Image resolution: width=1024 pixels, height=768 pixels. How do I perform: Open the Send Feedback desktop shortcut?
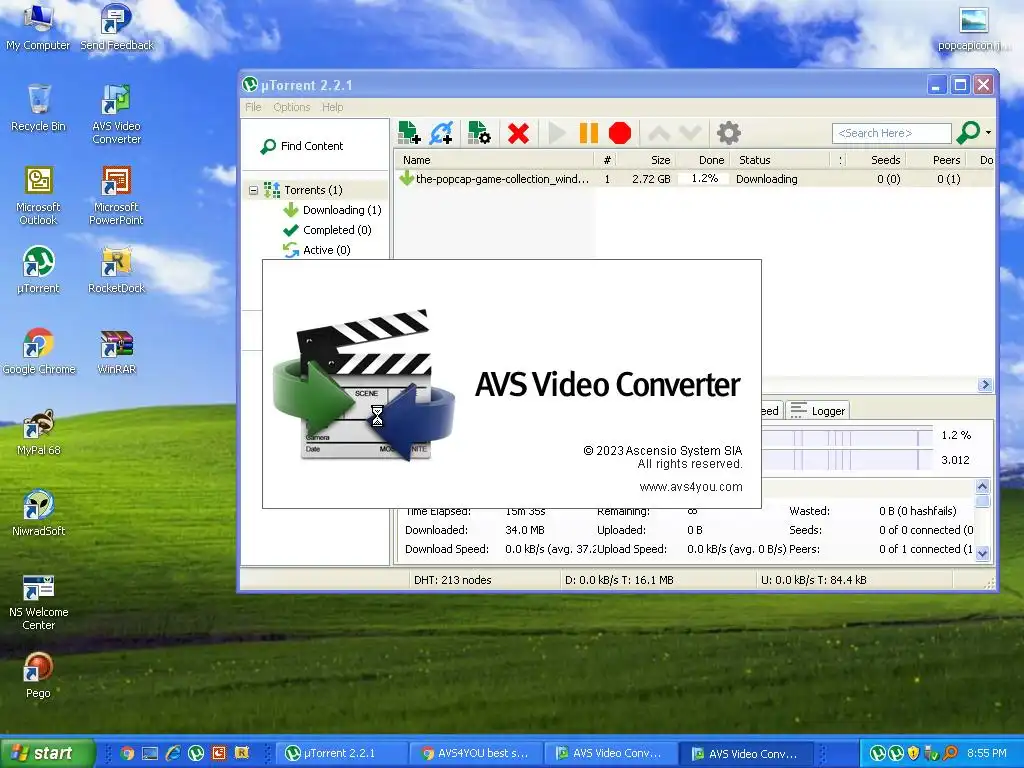click(116, 27)
